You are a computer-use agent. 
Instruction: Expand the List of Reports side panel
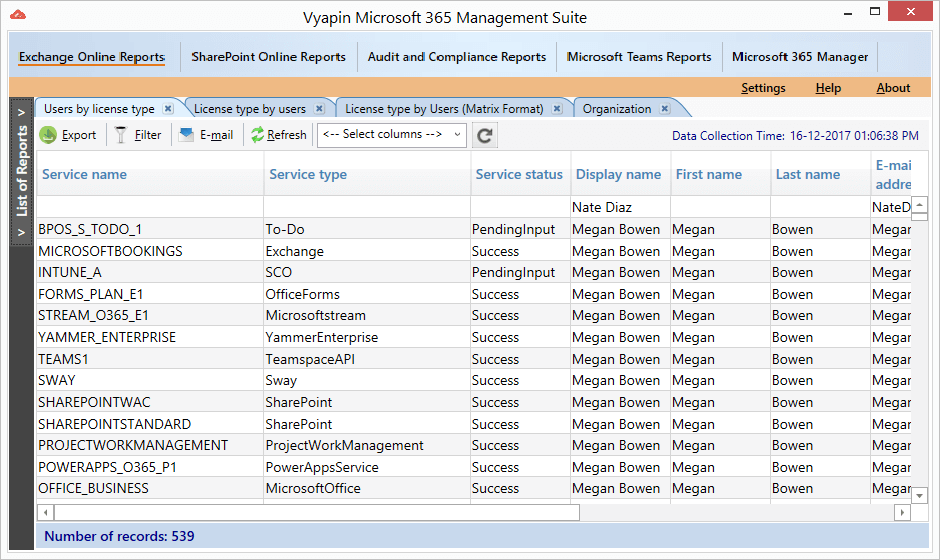[x=22, y=171]
